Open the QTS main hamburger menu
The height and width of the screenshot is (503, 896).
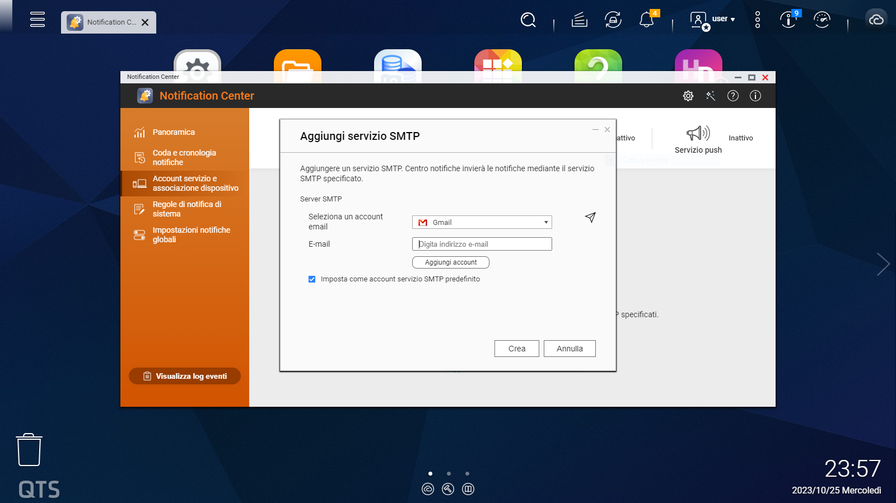click(38, 20)
